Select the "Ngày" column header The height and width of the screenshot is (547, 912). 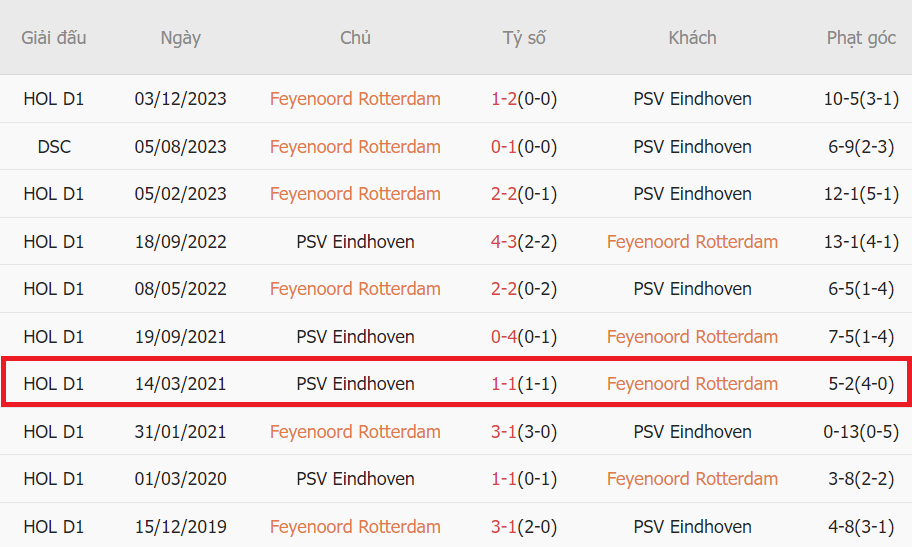180,38
